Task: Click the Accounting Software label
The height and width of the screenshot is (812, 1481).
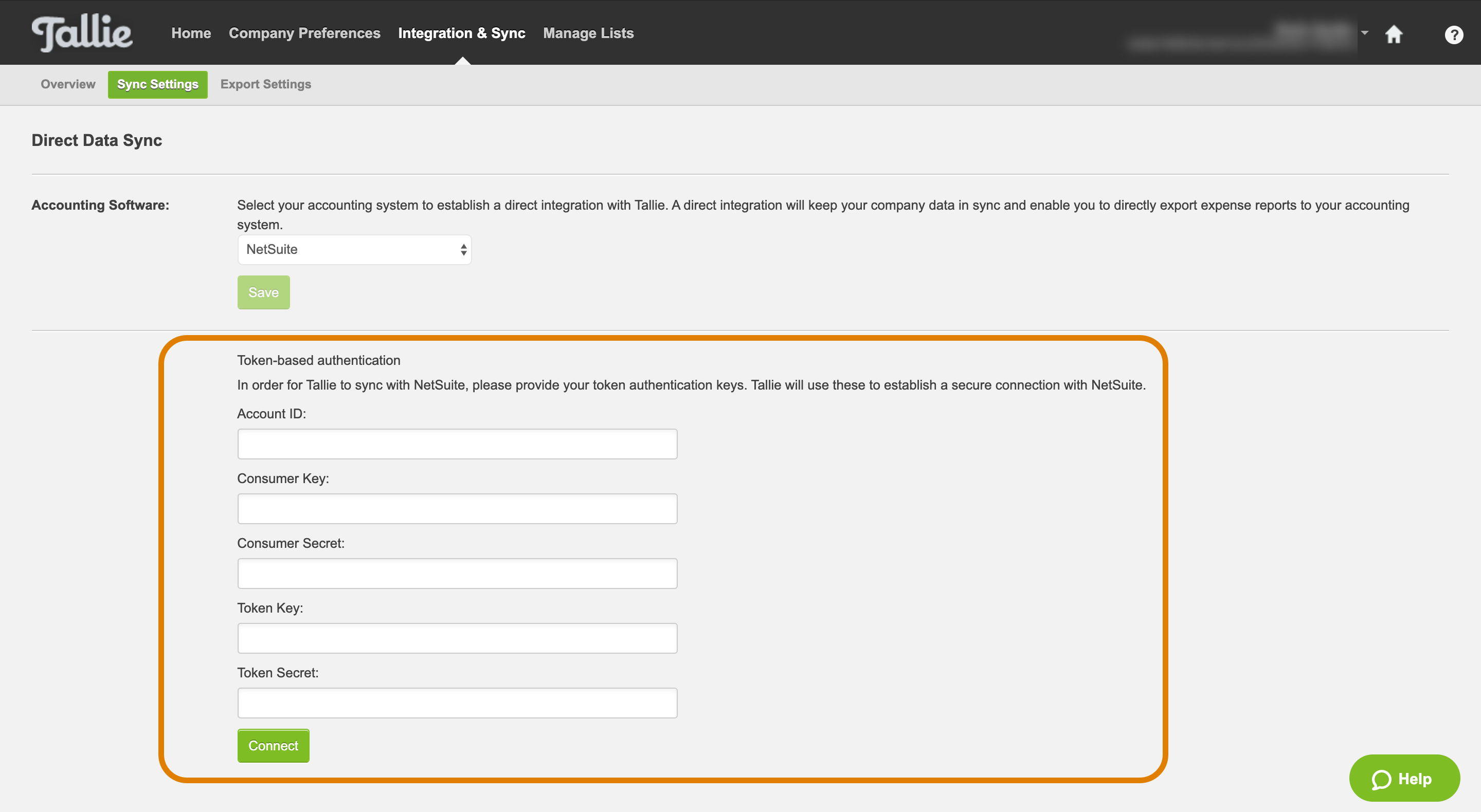Action: click(x=101, y=205)
